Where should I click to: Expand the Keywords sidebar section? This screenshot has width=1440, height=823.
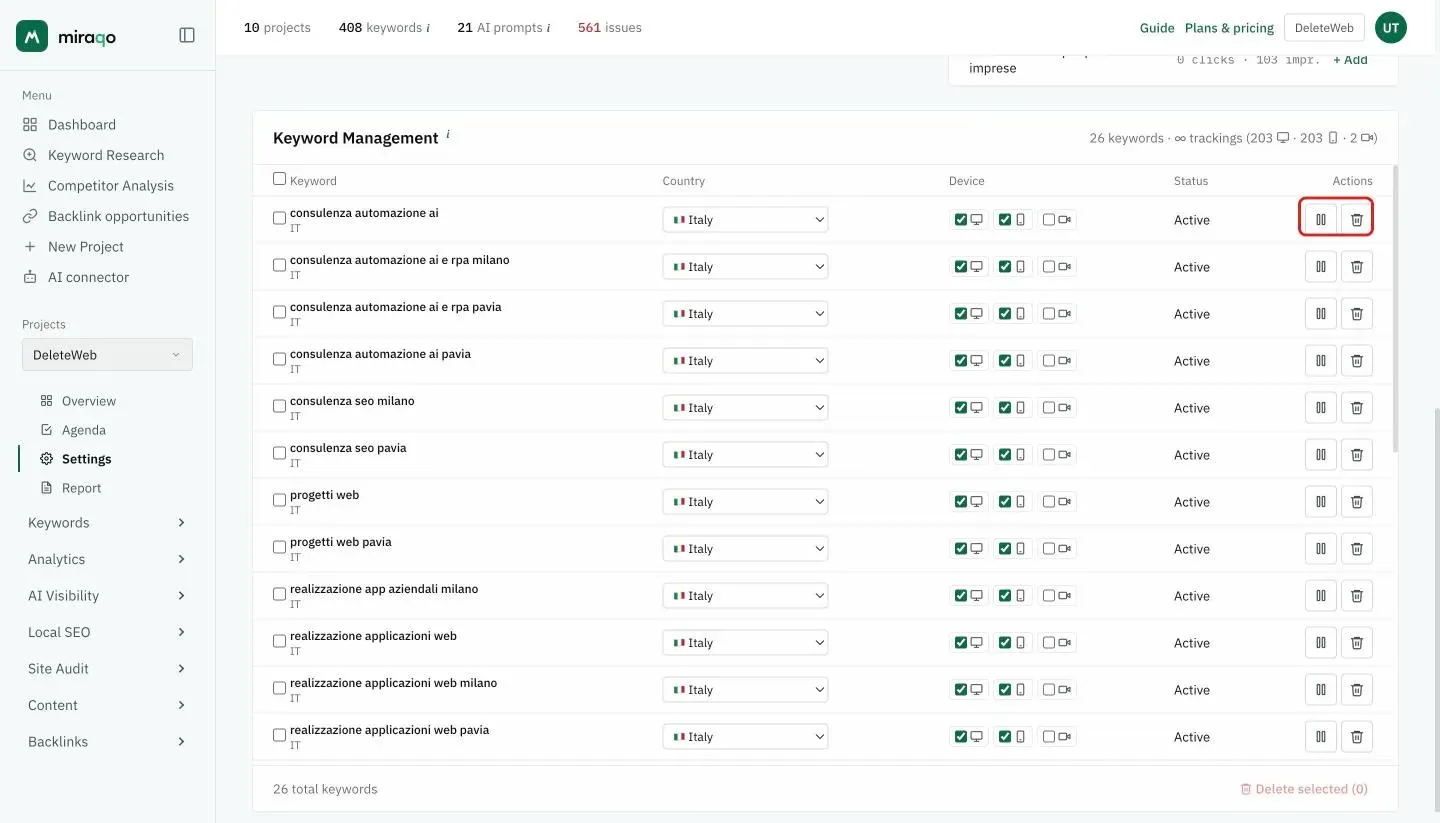coord(107,523)
